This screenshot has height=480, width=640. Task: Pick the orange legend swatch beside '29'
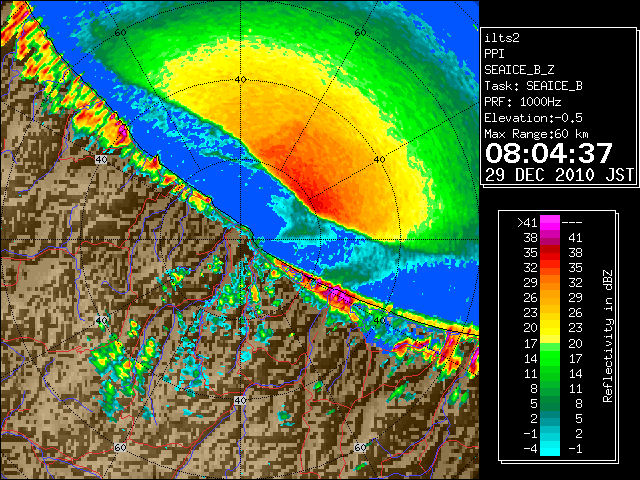tap(550, 283)
